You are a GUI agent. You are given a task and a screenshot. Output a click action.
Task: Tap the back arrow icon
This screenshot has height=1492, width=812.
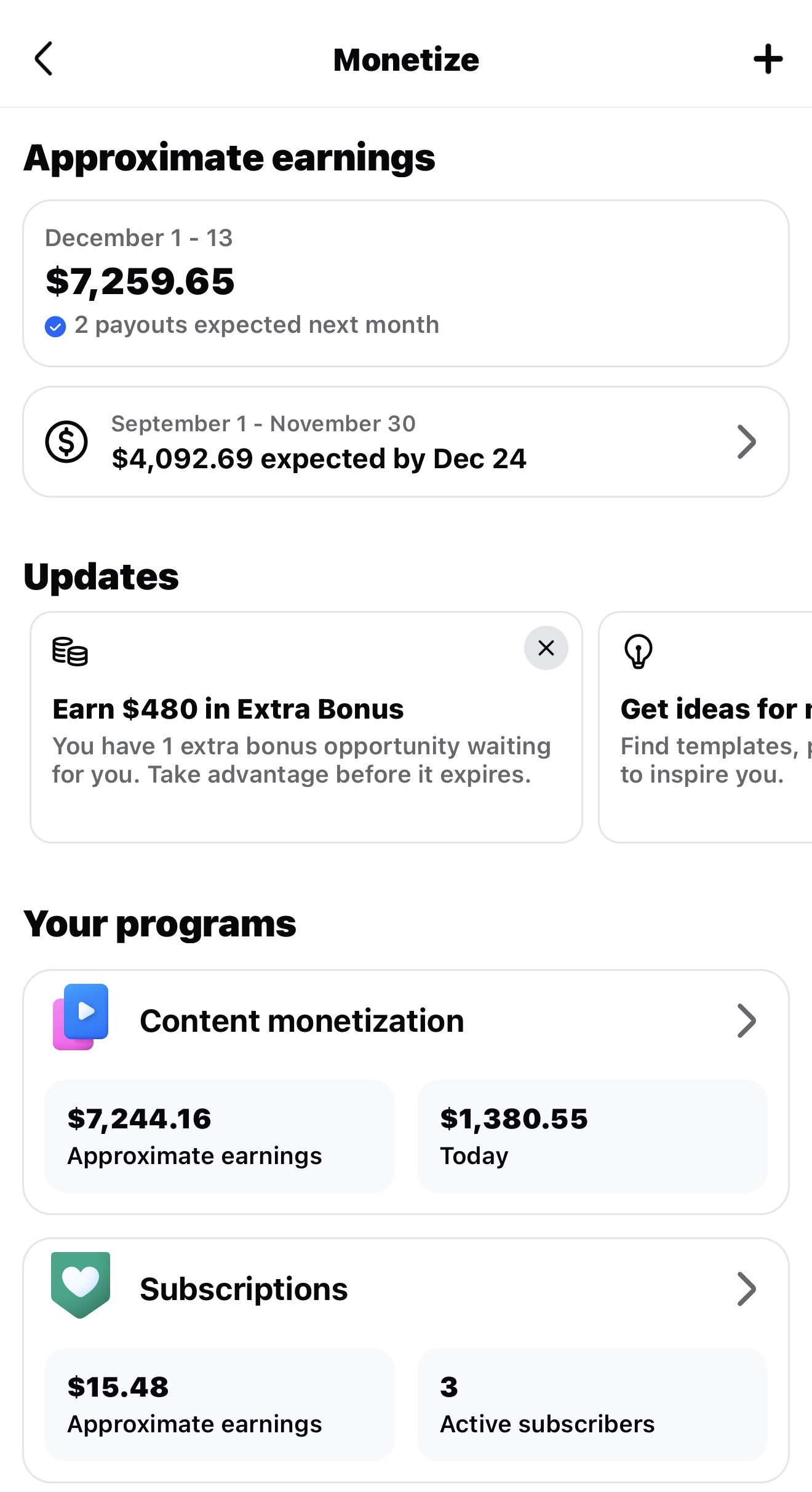[x=44, y=59]
